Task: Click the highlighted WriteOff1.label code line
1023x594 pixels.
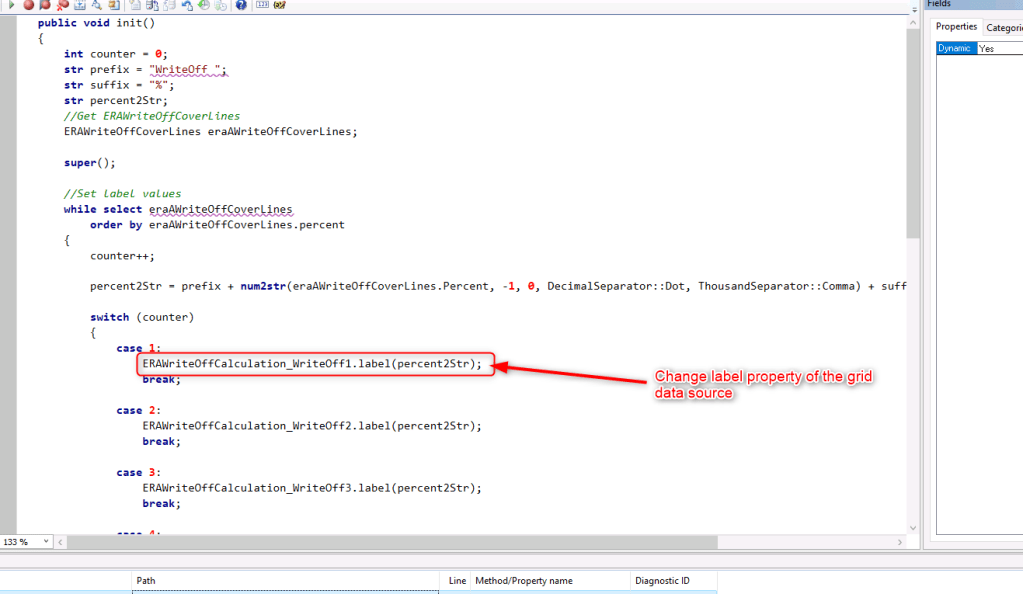Action: point(311,363)
